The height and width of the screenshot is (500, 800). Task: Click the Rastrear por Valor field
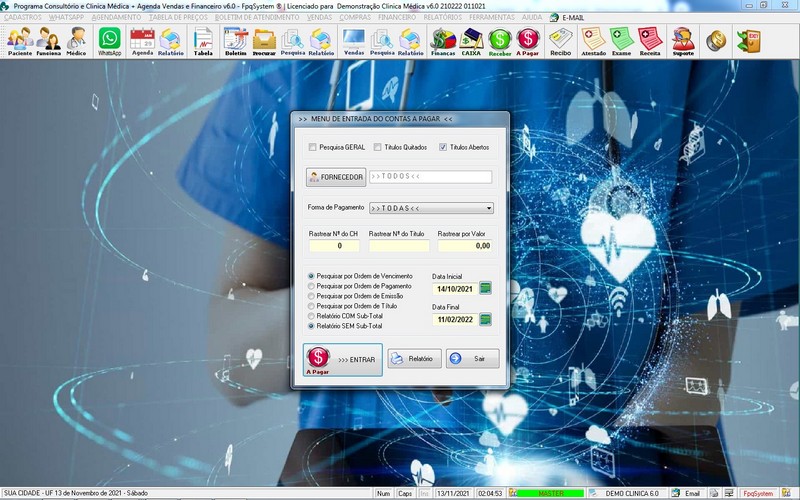[465, 245]
